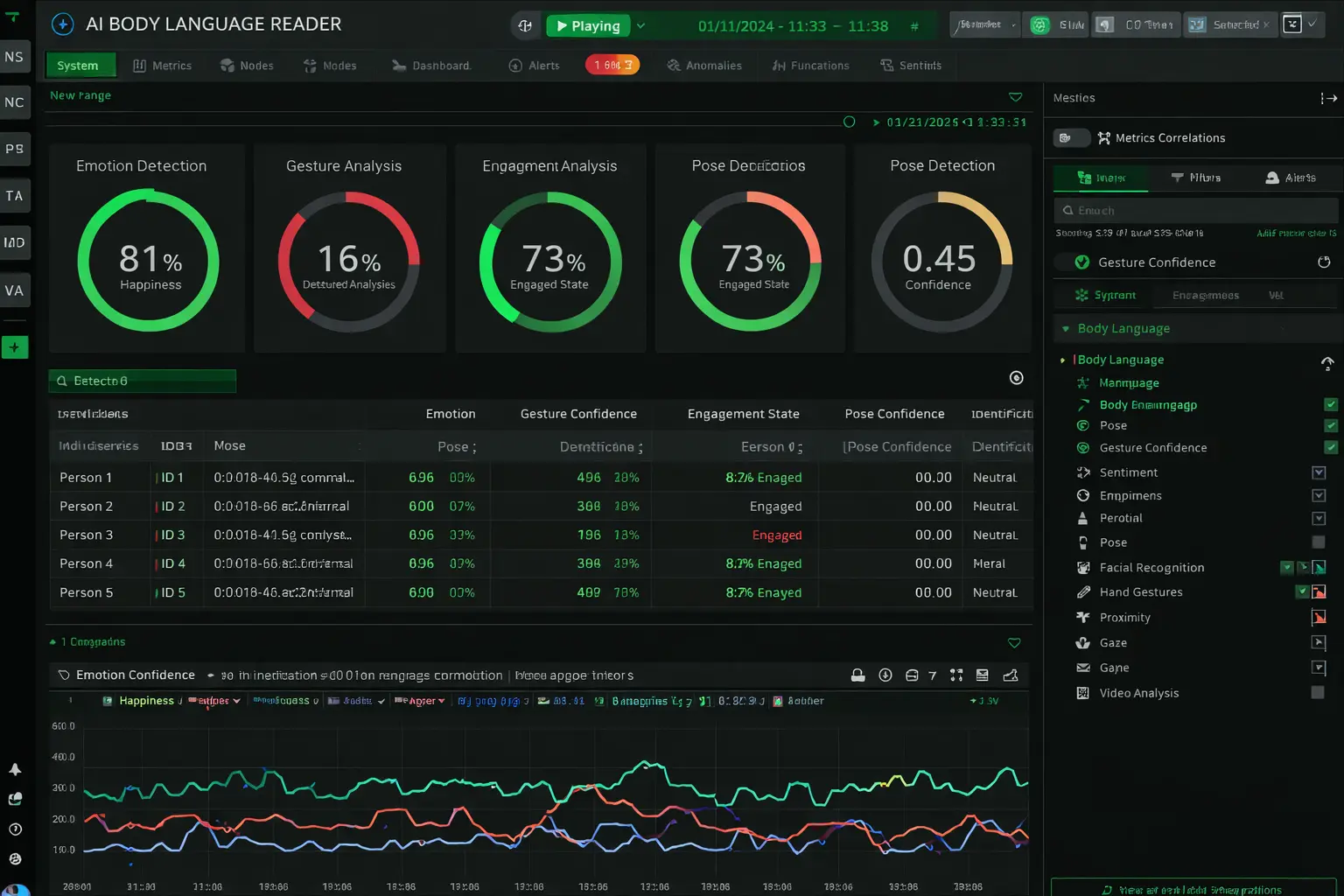Open the Metrics tab
The width and height of the screenshot is (1344, 896).
click(163, 66)
